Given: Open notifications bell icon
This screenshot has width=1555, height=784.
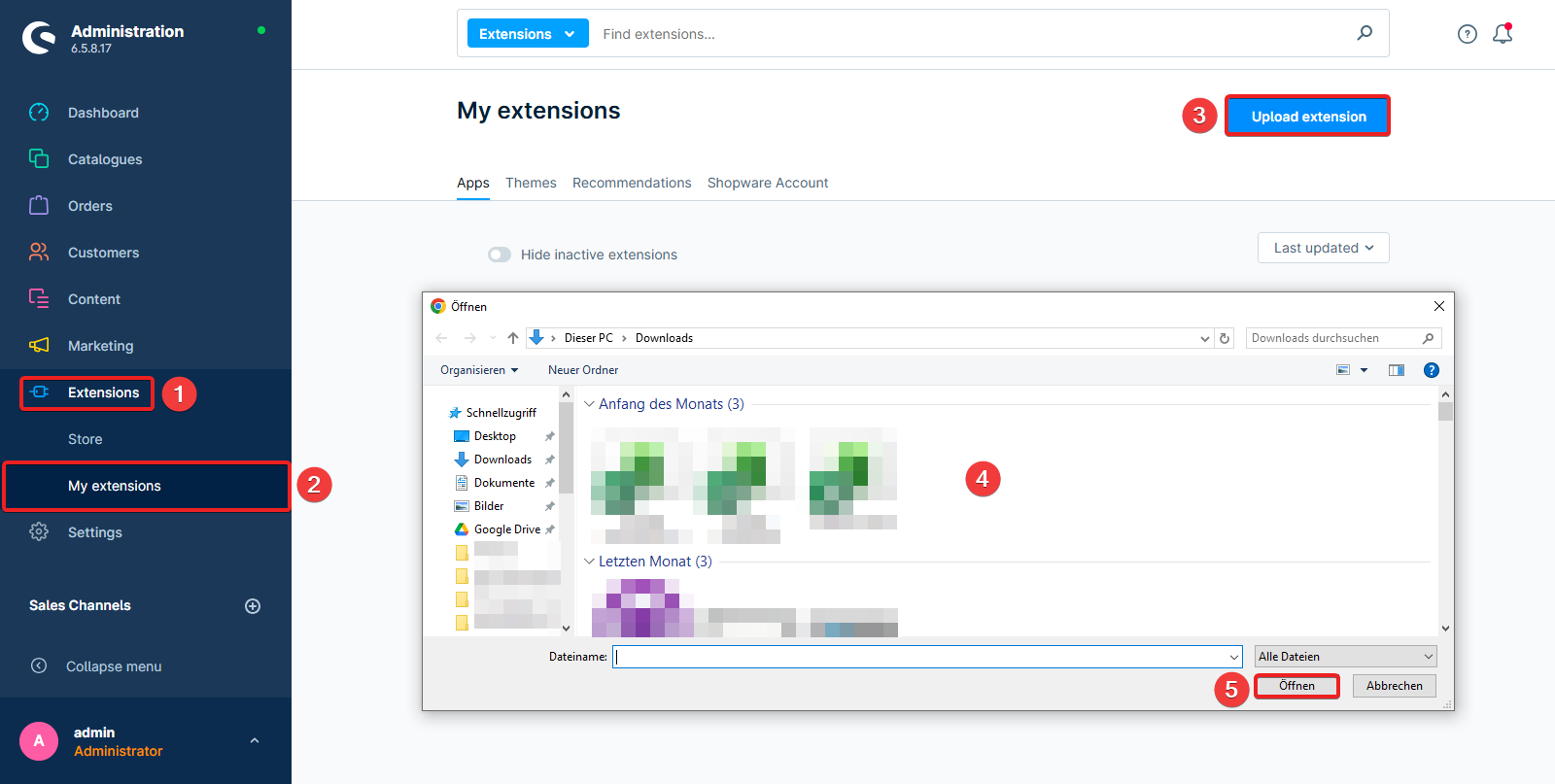Looking at the screenshot, I should coord(1503,34).
